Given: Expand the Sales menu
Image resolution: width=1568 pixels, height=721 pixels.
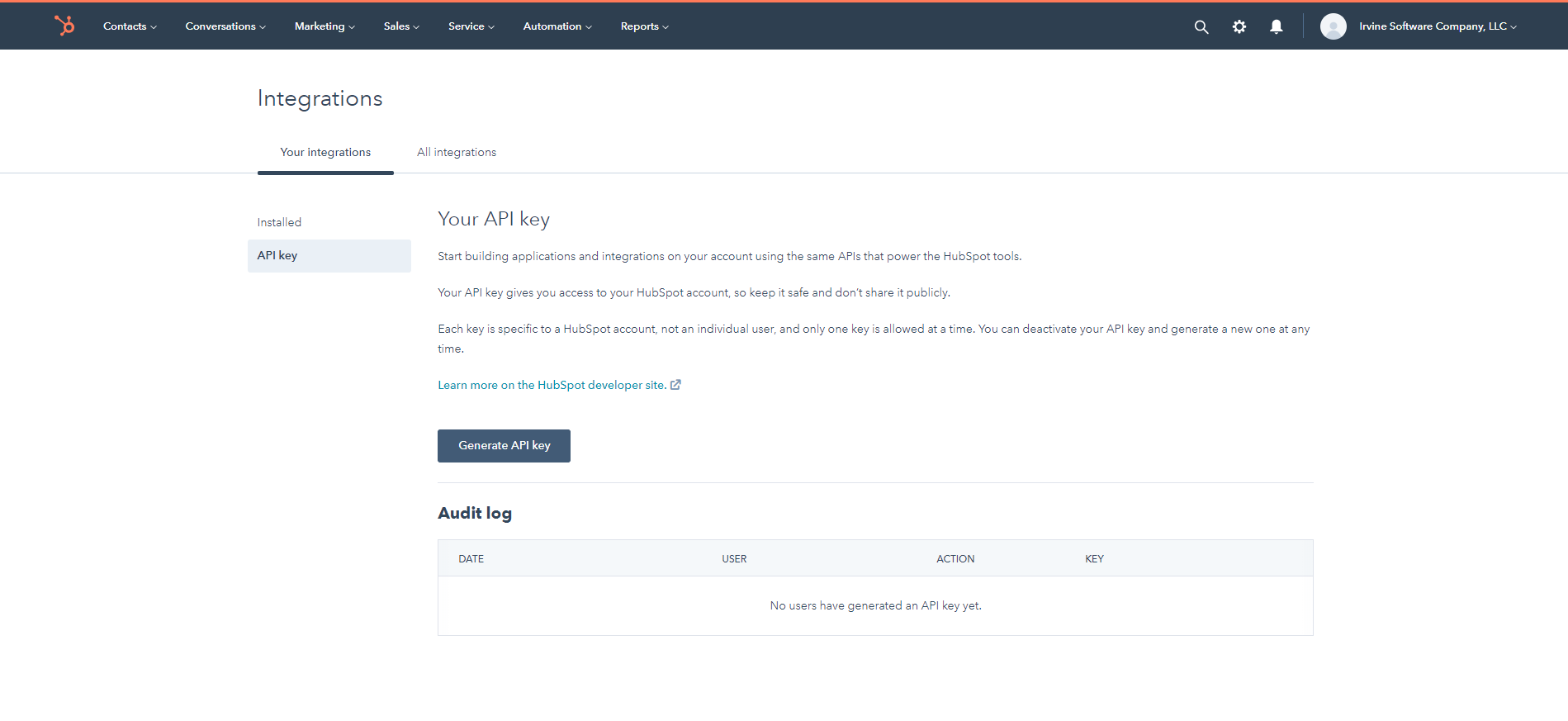Looking at the screenshot, I should click(x=401, y=26).
